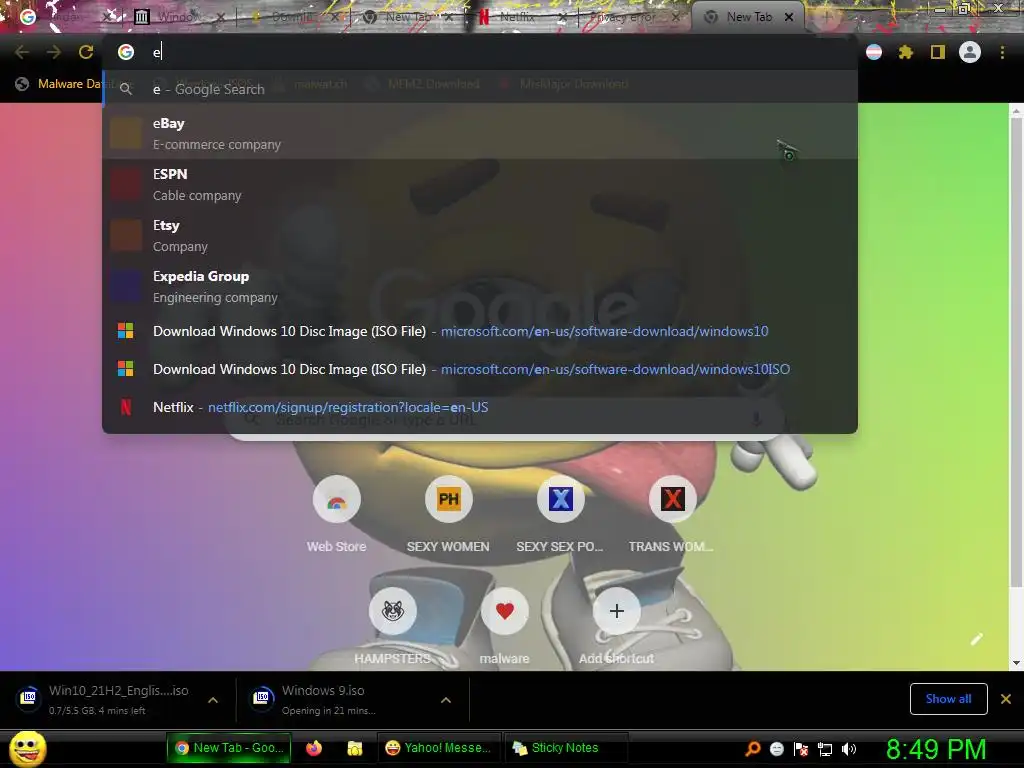Open the microsoft.com windows10ISO download suggestion
The image size is (1024, 768).
[x=480, y=369]
